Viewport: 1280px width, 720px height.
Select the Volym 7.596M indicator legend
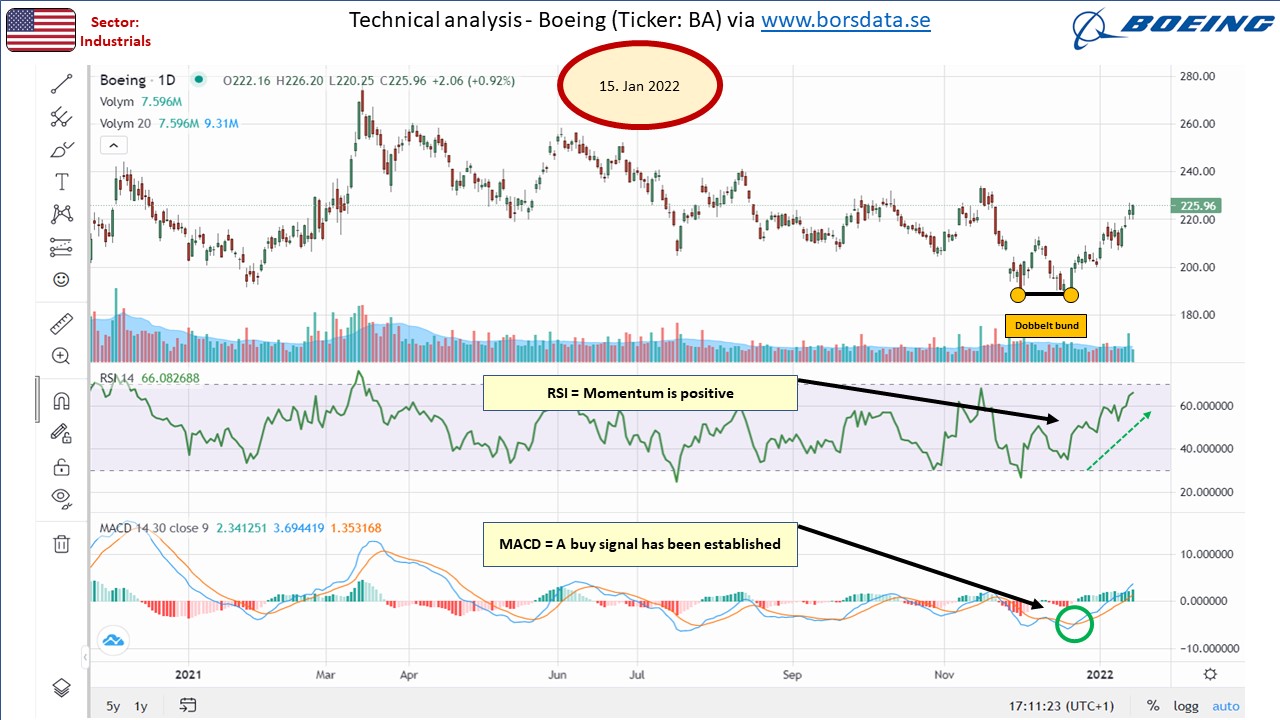(x=140, y=102)
